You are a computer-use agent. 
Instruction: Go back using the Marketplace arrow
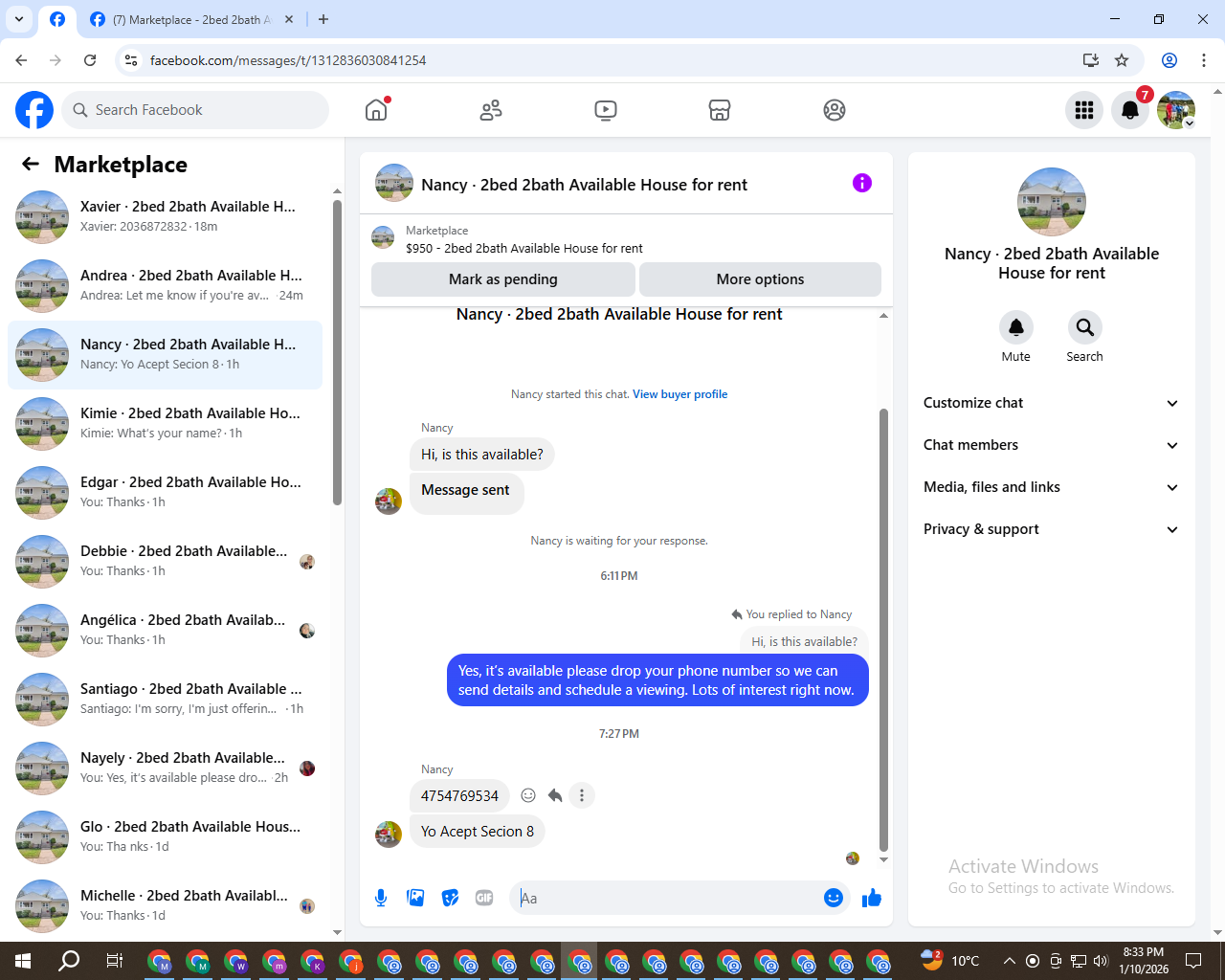click(31, 164)
